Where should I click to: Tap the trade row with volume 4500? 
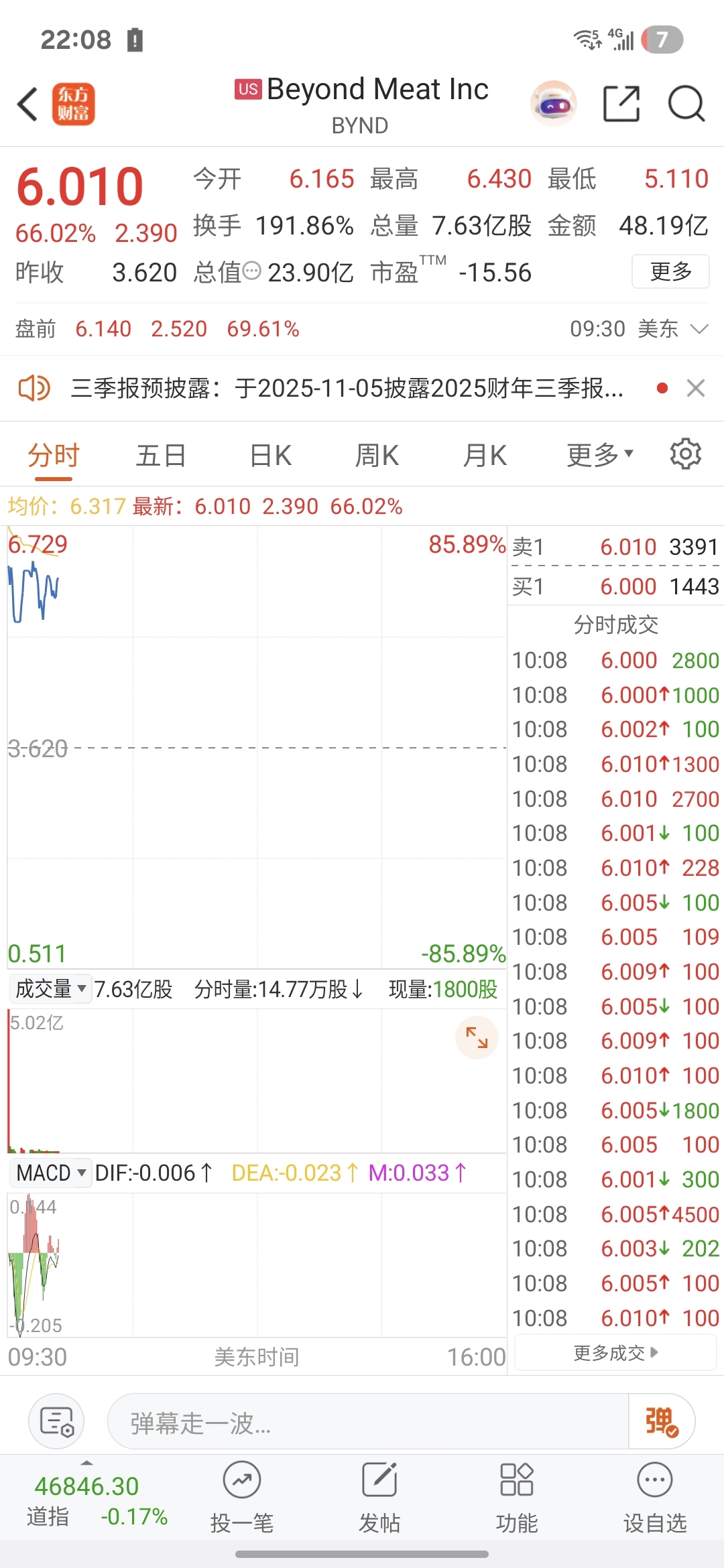pos(615,1214)
